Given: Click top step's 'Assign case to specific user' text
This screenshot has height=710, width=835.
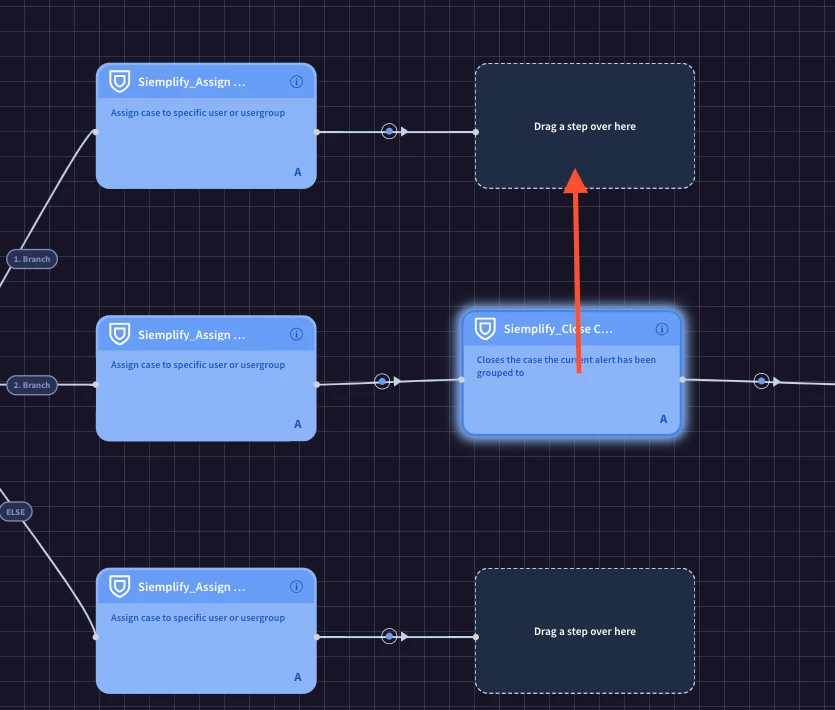Looking at the screenshot, I should (198, 113).
